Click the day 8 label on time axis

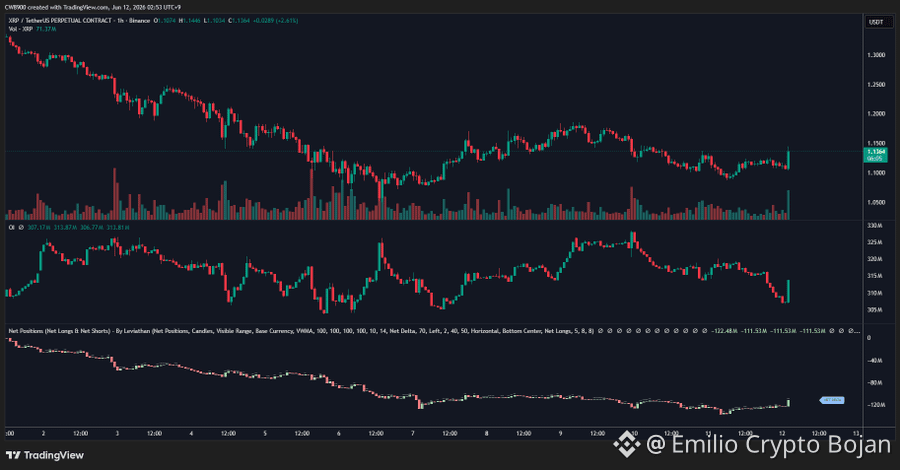tap(486, 433)
